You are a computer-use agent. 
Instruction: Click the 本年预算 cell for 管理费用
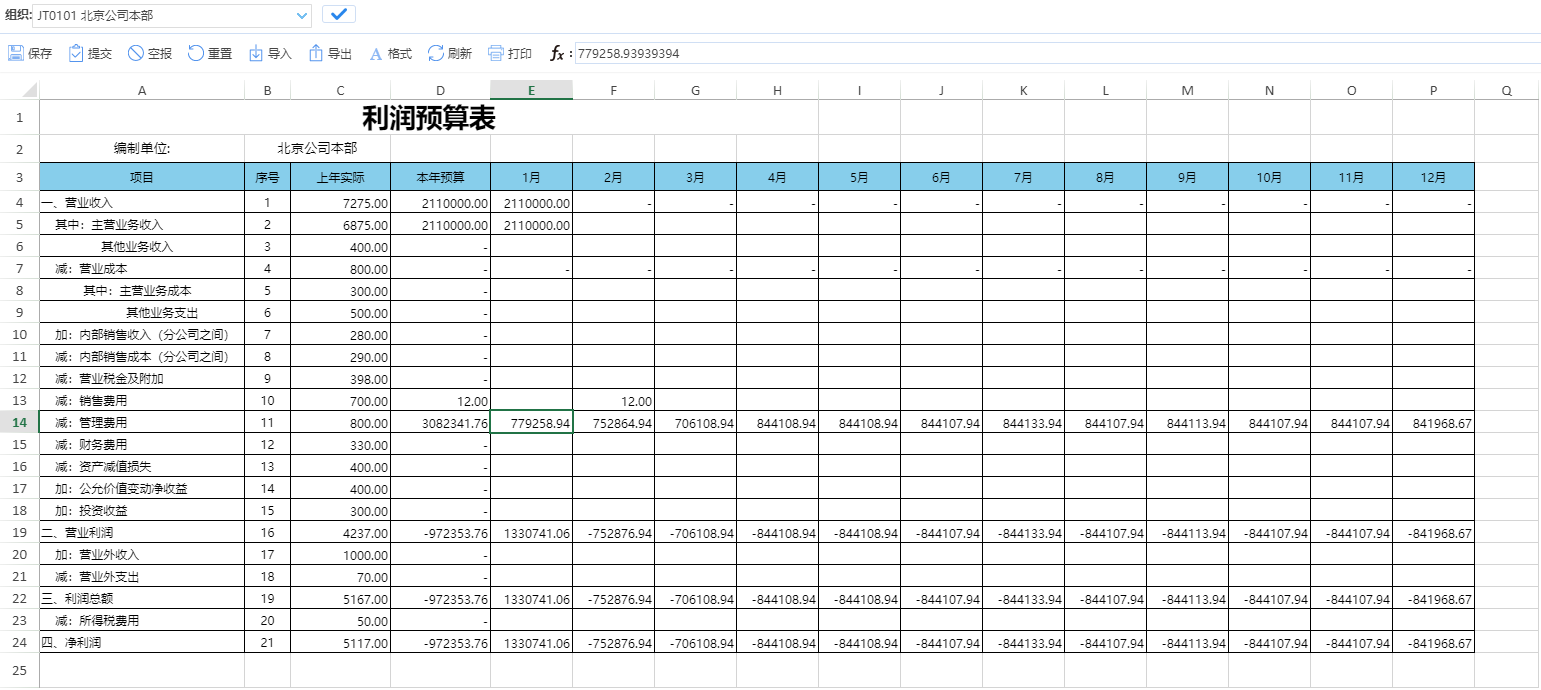tap(440, 423)
